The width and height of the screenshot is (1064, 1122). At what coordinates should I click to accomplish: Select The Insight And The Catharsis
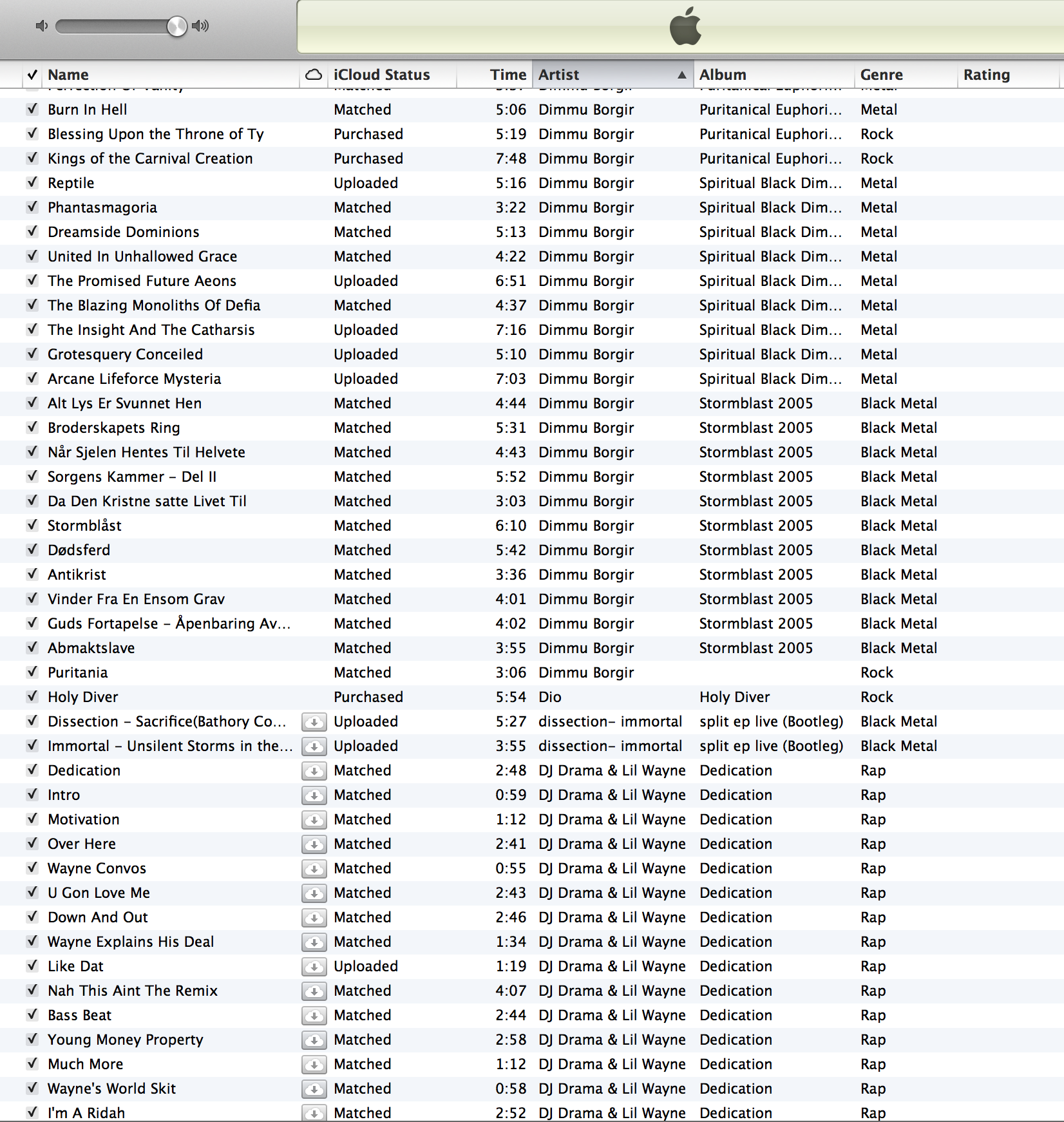(x=151, y=330)
